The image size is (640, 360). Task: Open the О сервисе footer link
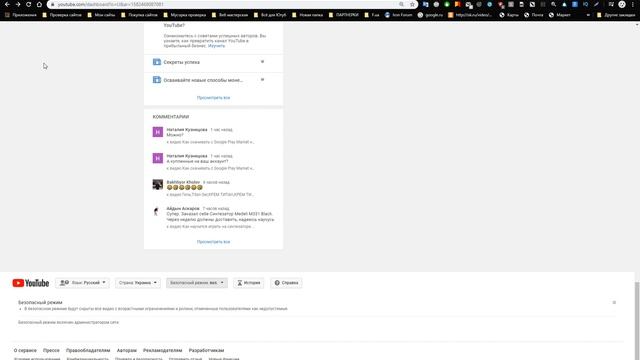click(25, 351)
